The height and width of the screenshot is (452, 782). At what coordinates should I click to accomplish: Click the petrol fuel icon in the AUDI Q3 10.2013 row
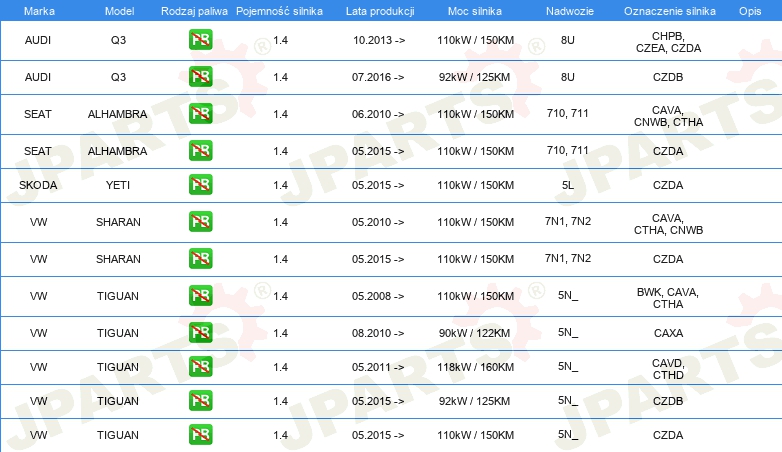tap(200, 40)
